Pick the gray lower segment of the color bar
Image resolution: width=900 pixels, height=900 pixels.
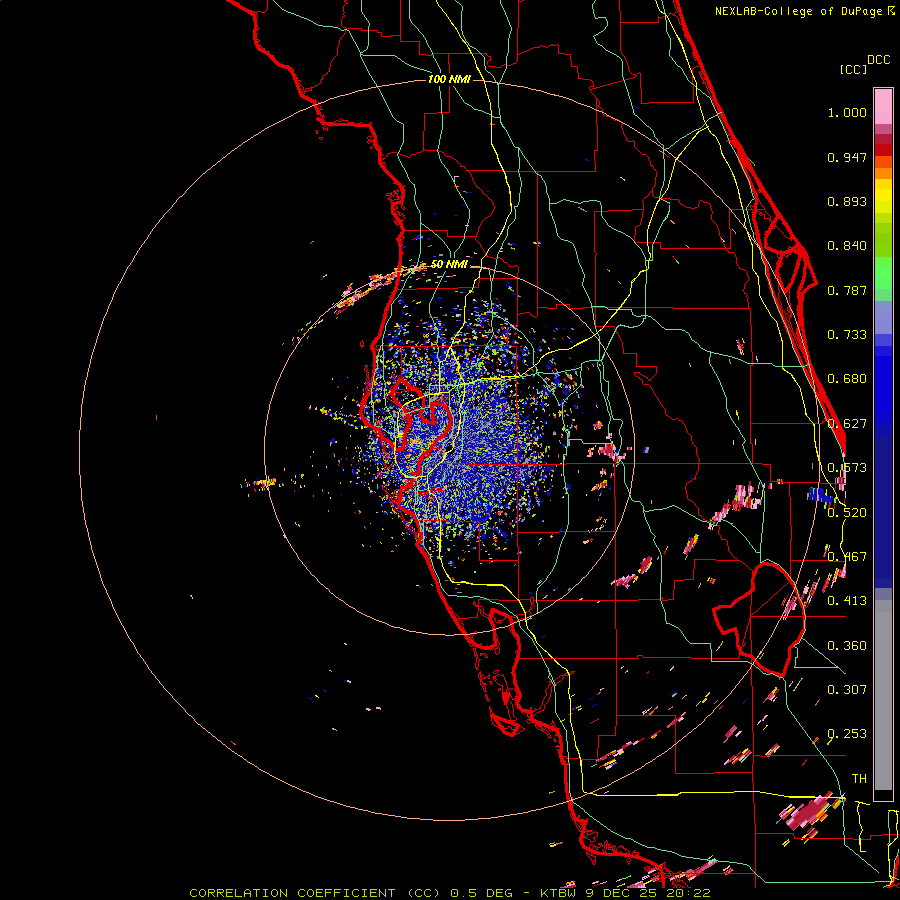(x=883, y=695)
